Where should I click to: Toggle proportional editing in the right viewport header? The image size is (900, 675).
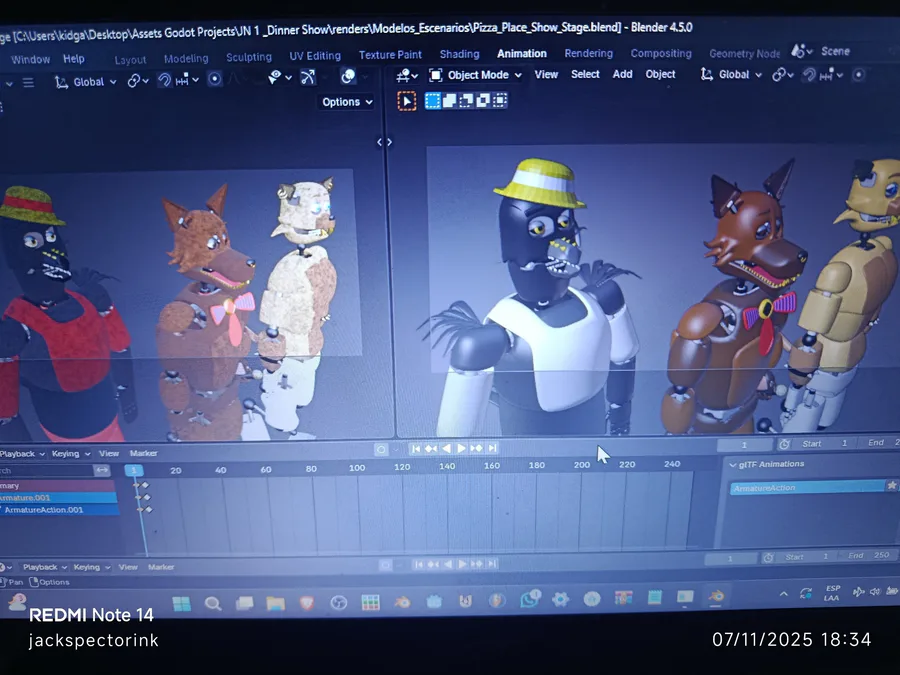[x=859, y=75]
